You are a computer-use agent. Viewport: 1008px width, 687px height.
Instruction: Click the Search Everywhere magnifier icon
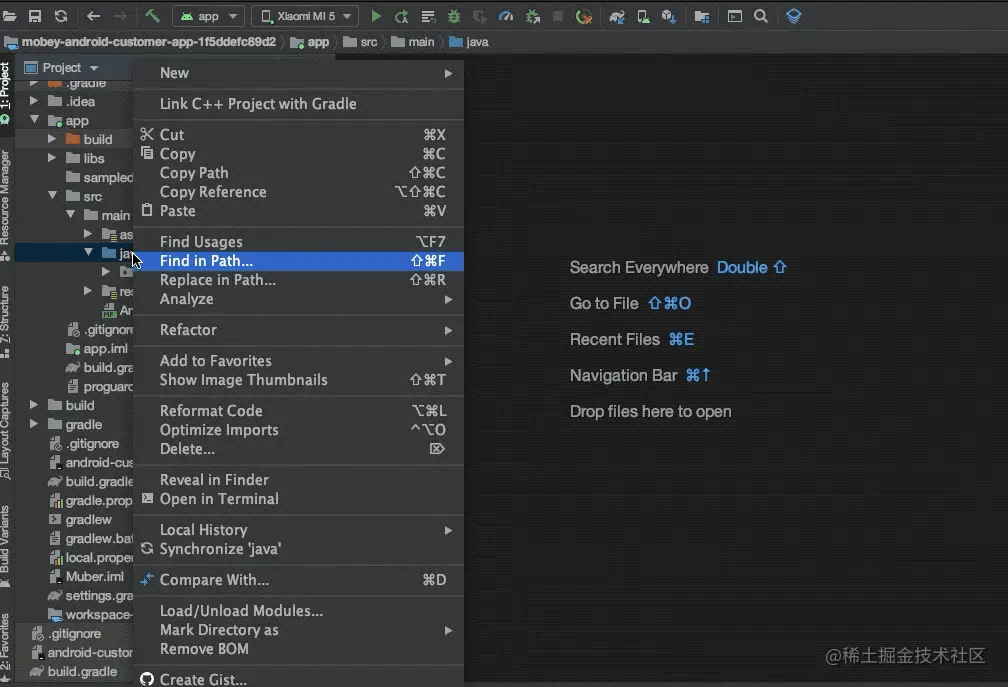click(760, 16)
